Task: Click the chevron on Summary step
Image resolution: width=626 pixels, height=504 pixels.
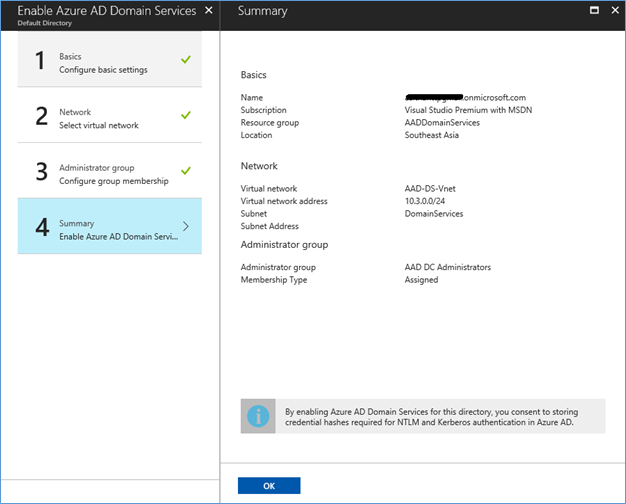Action: 186,226
